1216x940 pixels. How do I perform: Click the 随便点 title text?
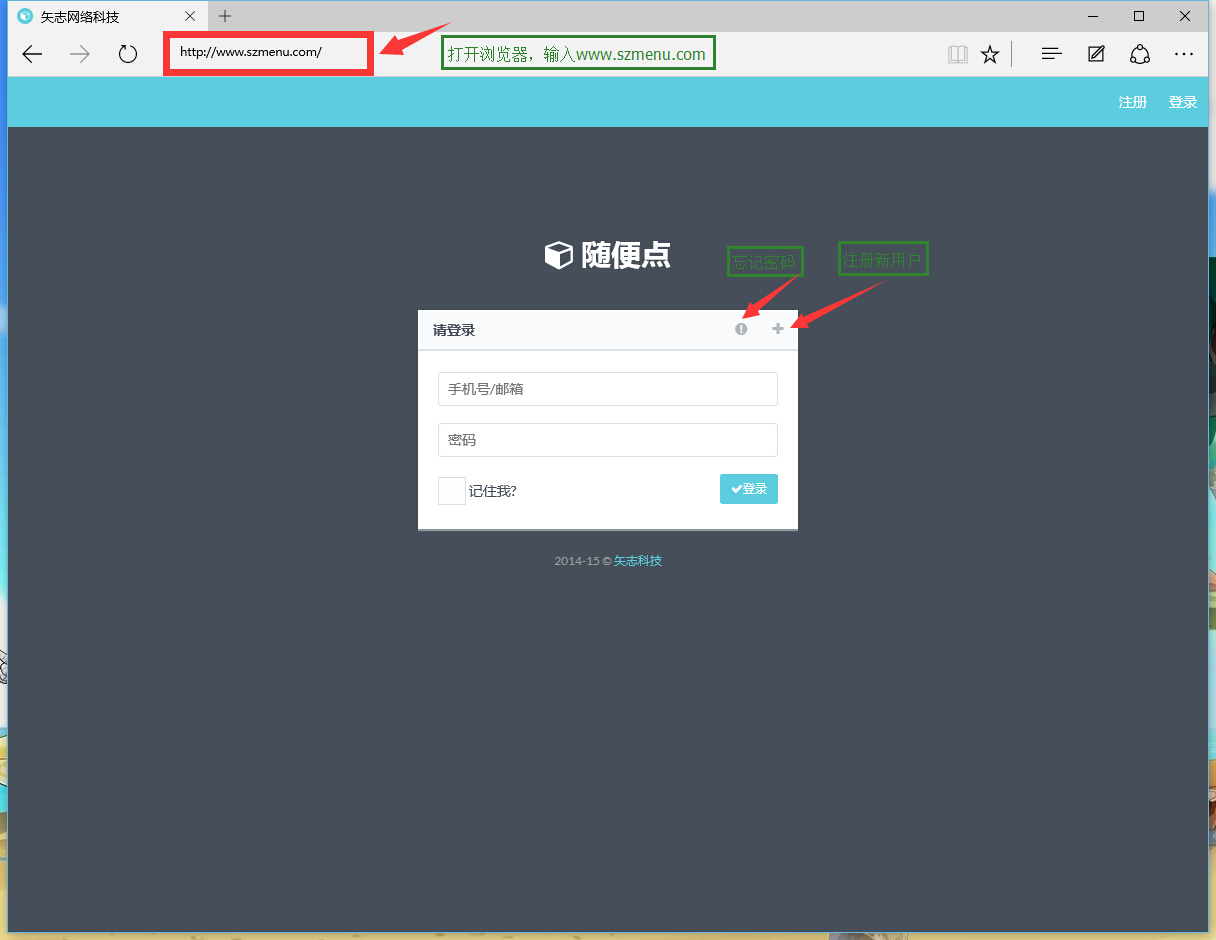[626, 256]
